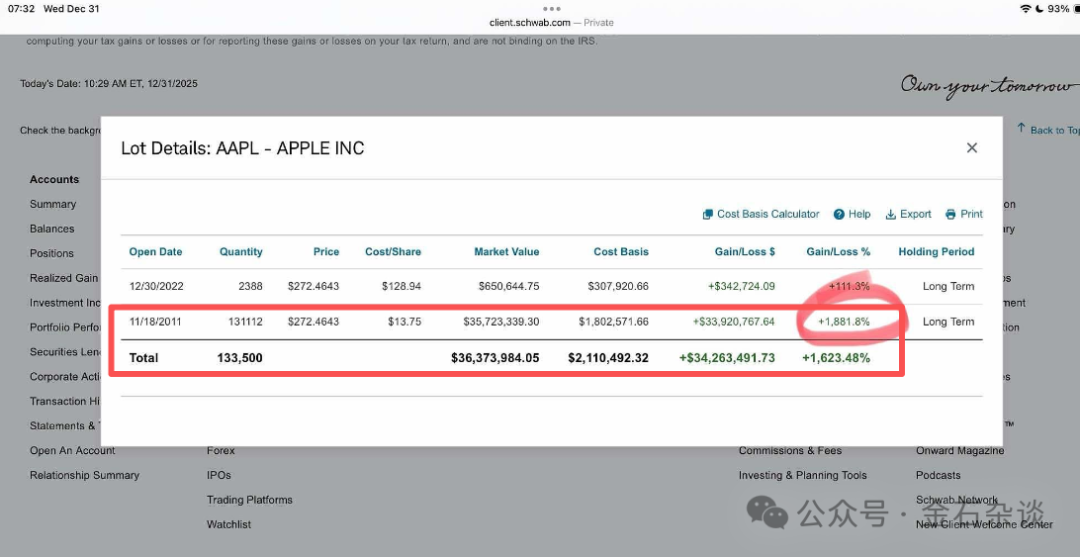Click the Commissions & Fees link
Viewport: 1080px width, 557px height.
(x=790, y=451)
